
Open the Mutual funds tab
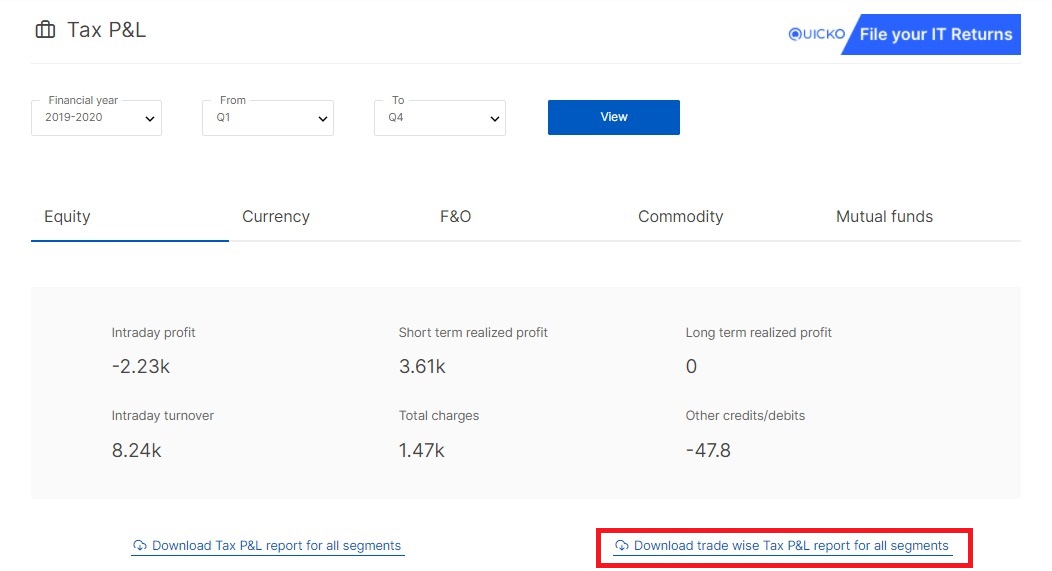click(x=884, y=217)
